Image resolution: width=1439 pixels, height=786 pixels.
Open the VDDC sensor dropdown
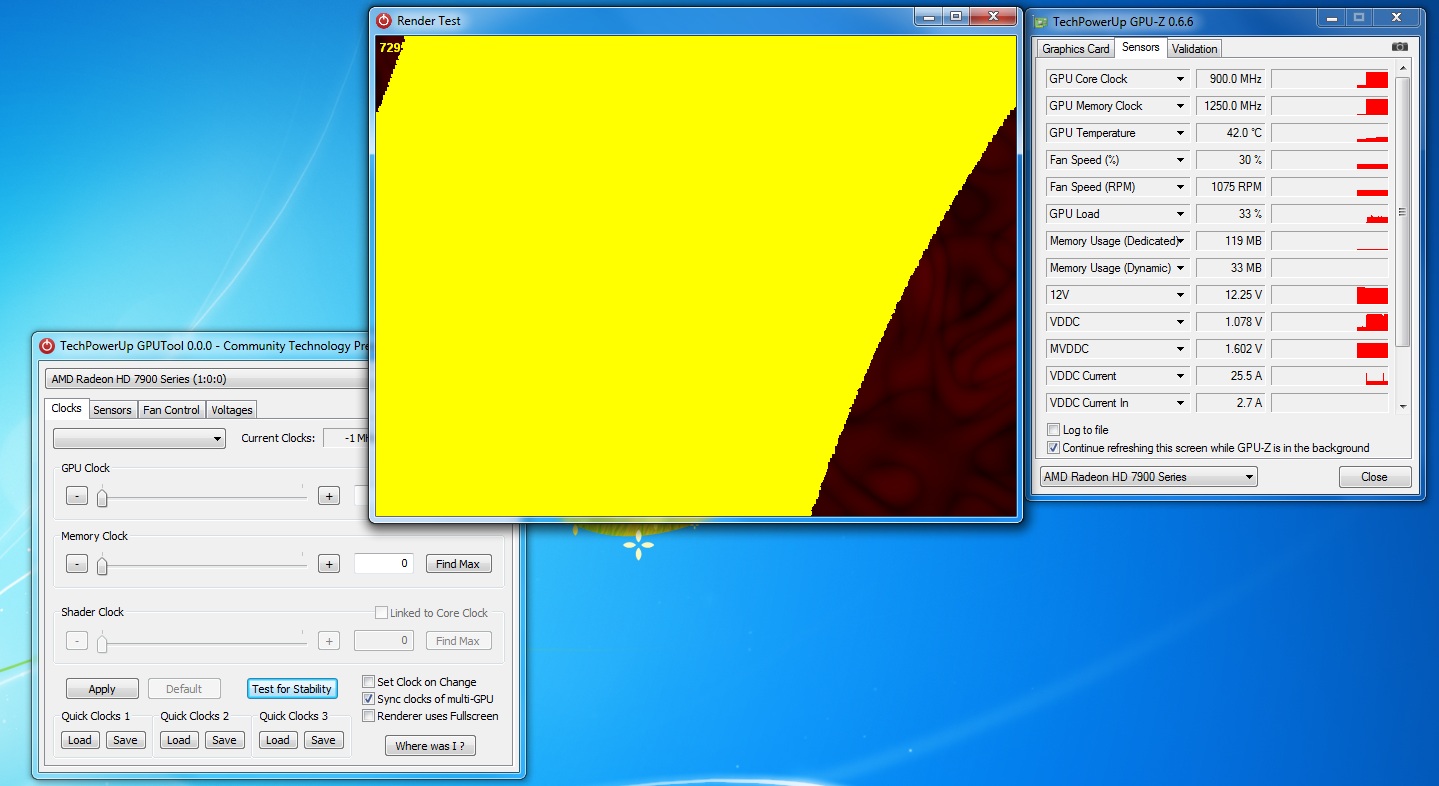pos(1180,322)
